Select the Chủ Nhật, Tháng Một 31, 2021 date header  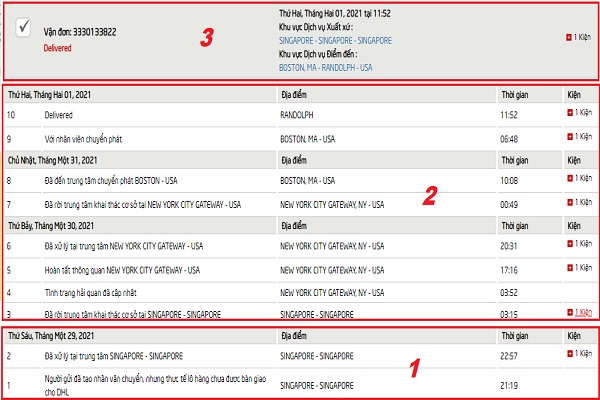coord(53,159)
